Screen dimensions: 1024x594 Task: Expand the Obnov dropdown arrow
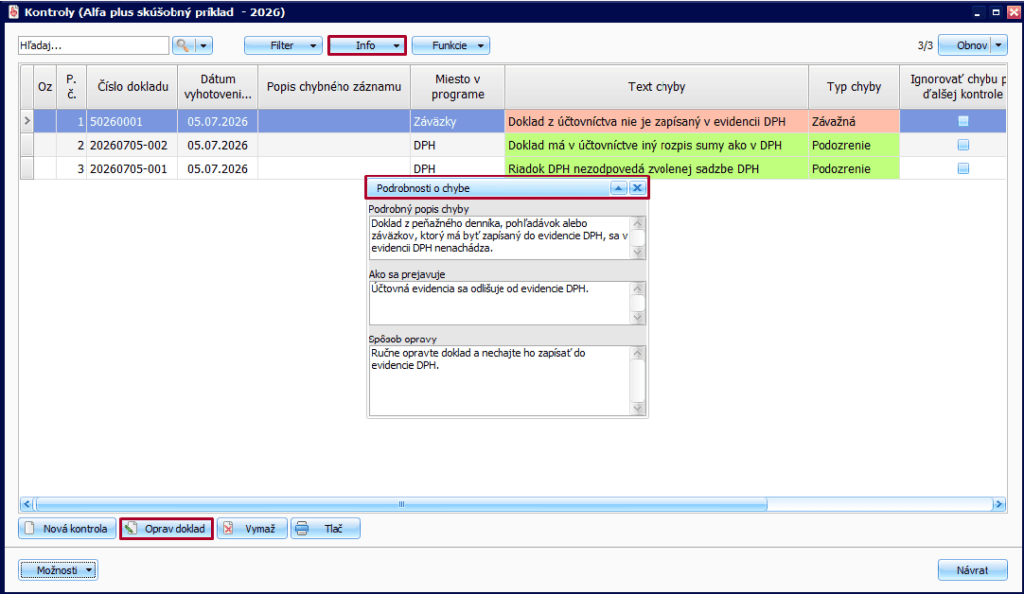(x=999, y=46)
